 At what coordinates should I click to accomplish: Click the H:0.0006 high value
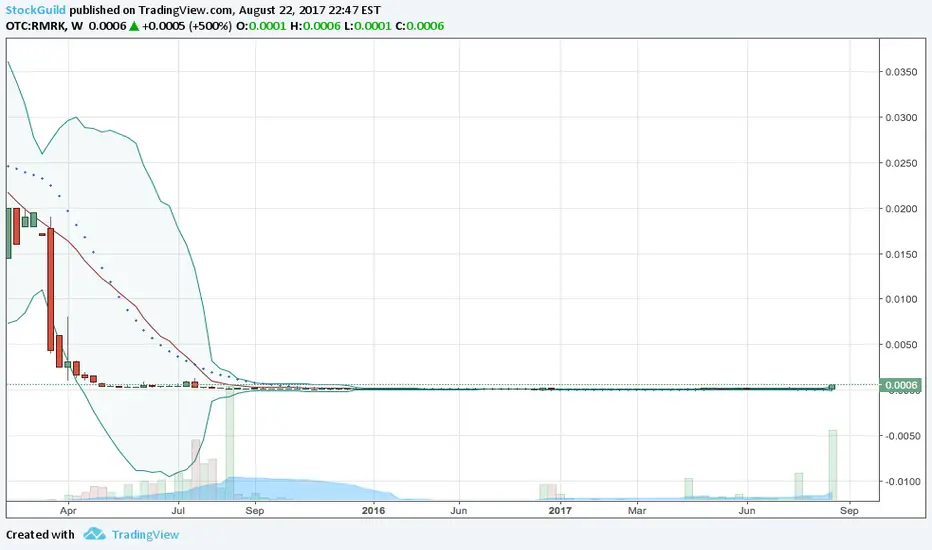tap(316, 26)
